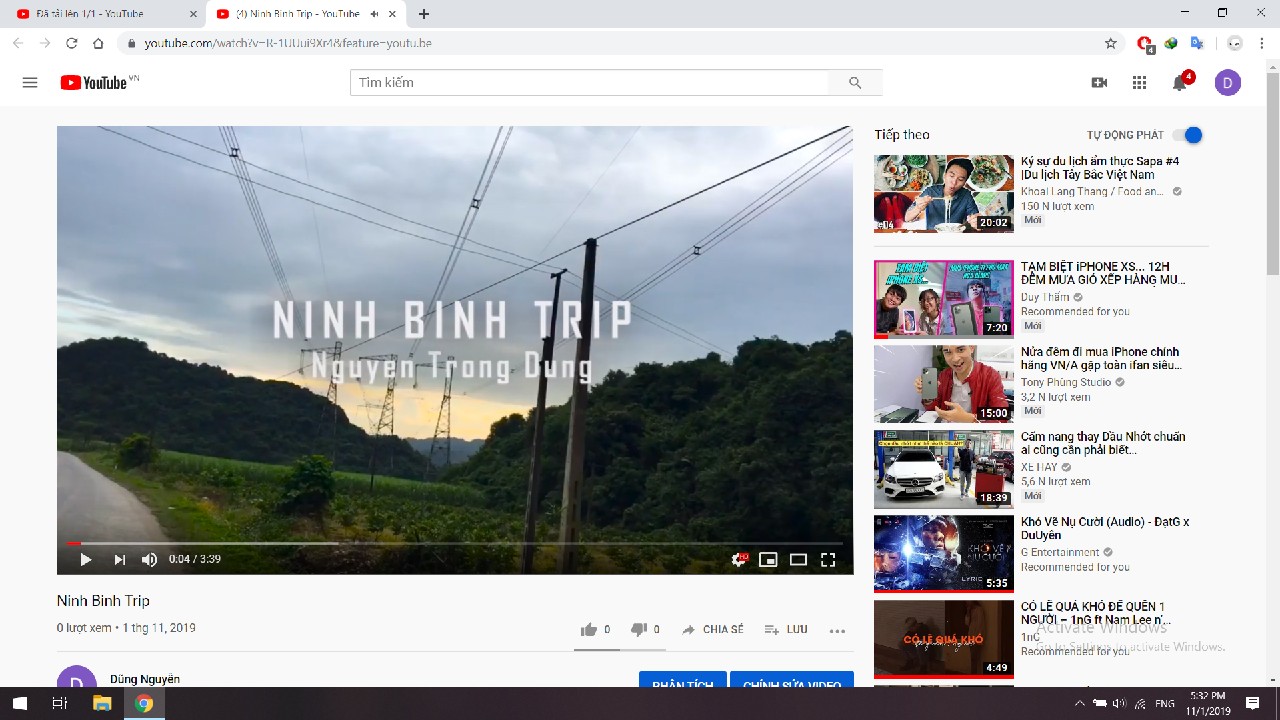Viewport: 1280px width, 720px height.
Task: Open Ký sự du lịch ẩm thực Sapa thumbnail
Action: pyautogui.click(x=944, y=194)
